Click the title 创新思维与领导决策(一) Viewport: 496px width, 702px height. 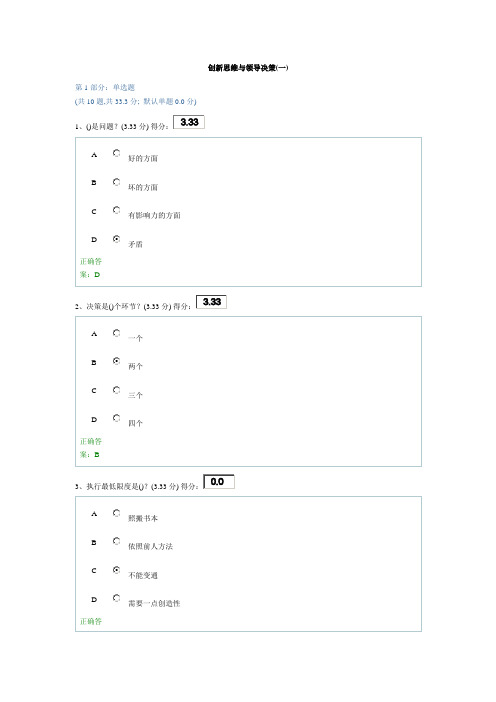pos(248,68)
